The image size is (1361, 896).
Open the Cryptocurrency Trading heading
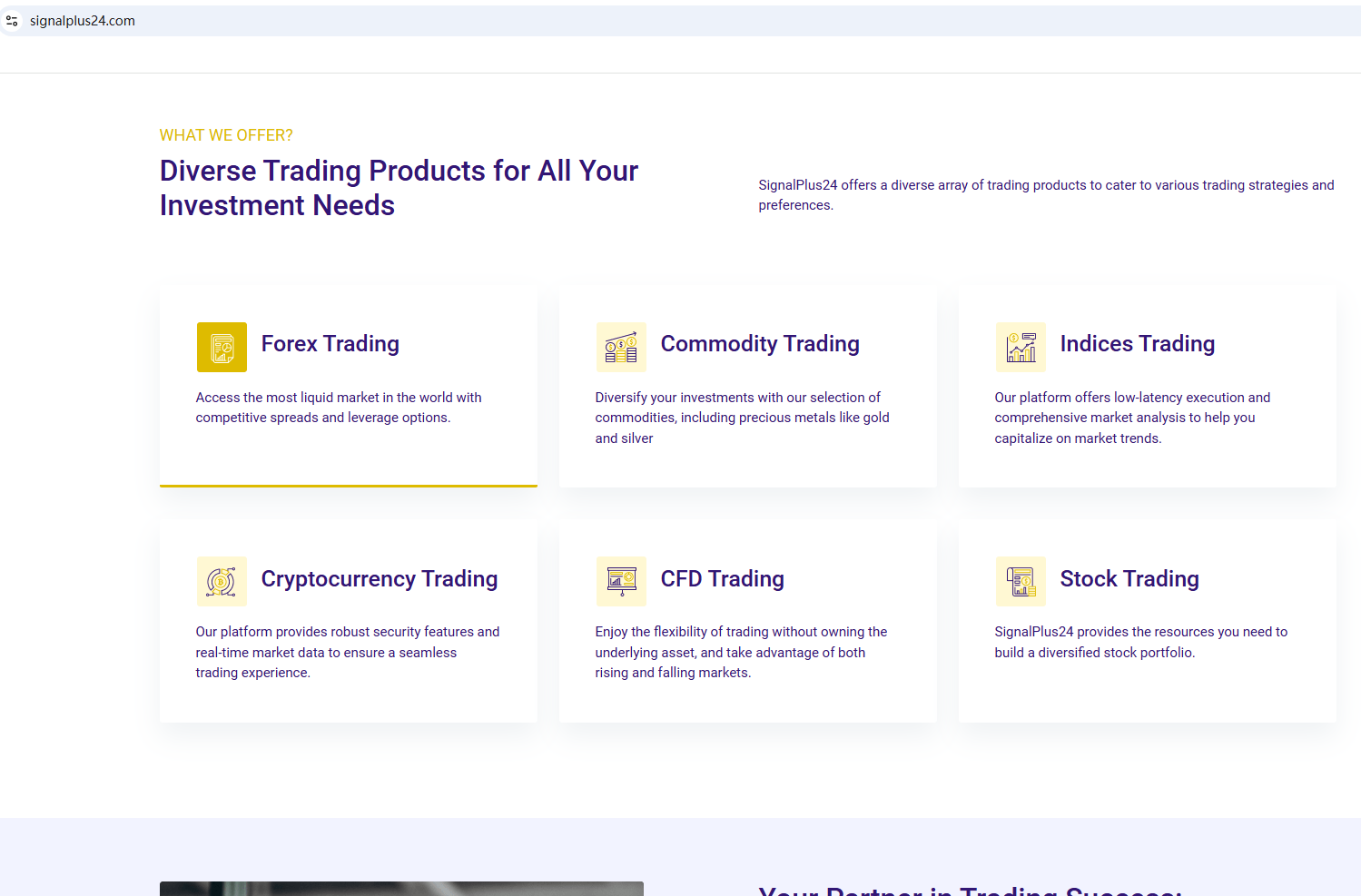point(379,579)
